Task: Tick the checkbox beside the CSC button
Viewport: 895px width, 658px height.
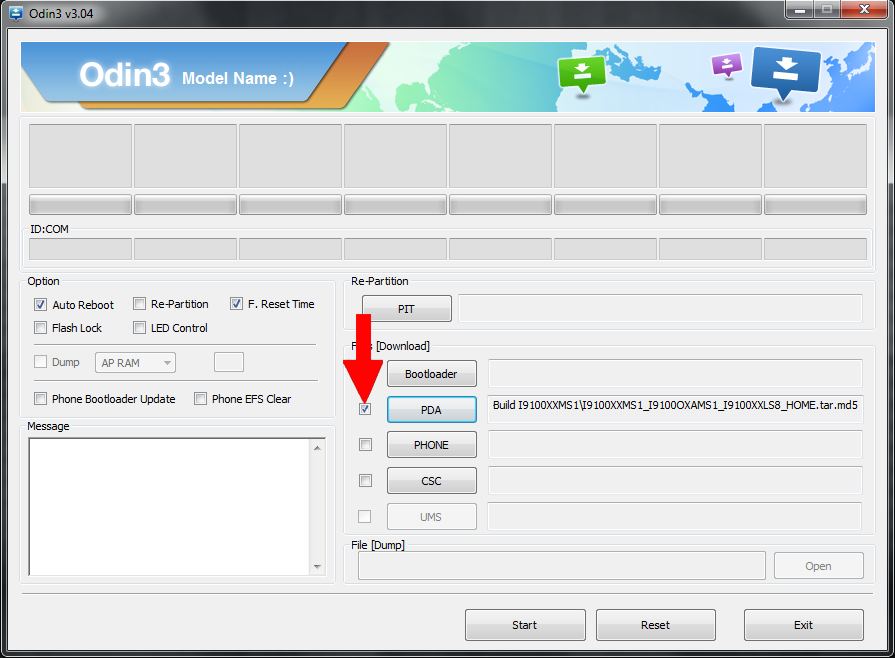Action: (365, 481)
